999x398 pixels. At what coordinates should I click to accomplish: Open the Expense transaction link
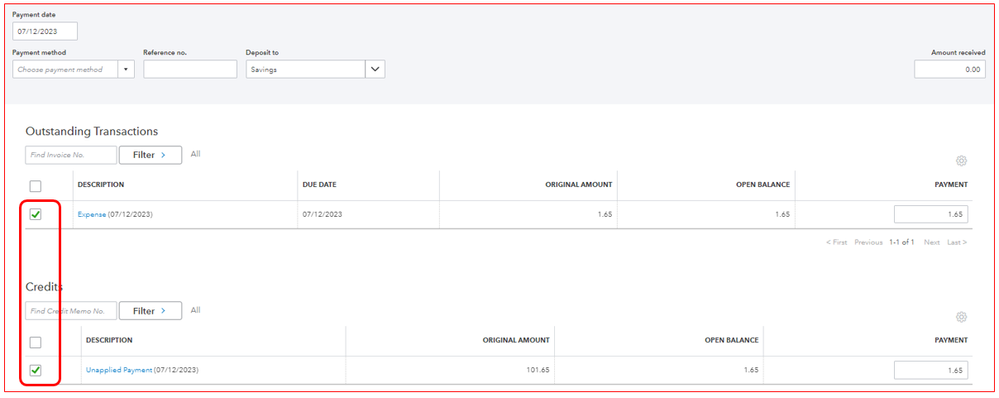[92, 215]
